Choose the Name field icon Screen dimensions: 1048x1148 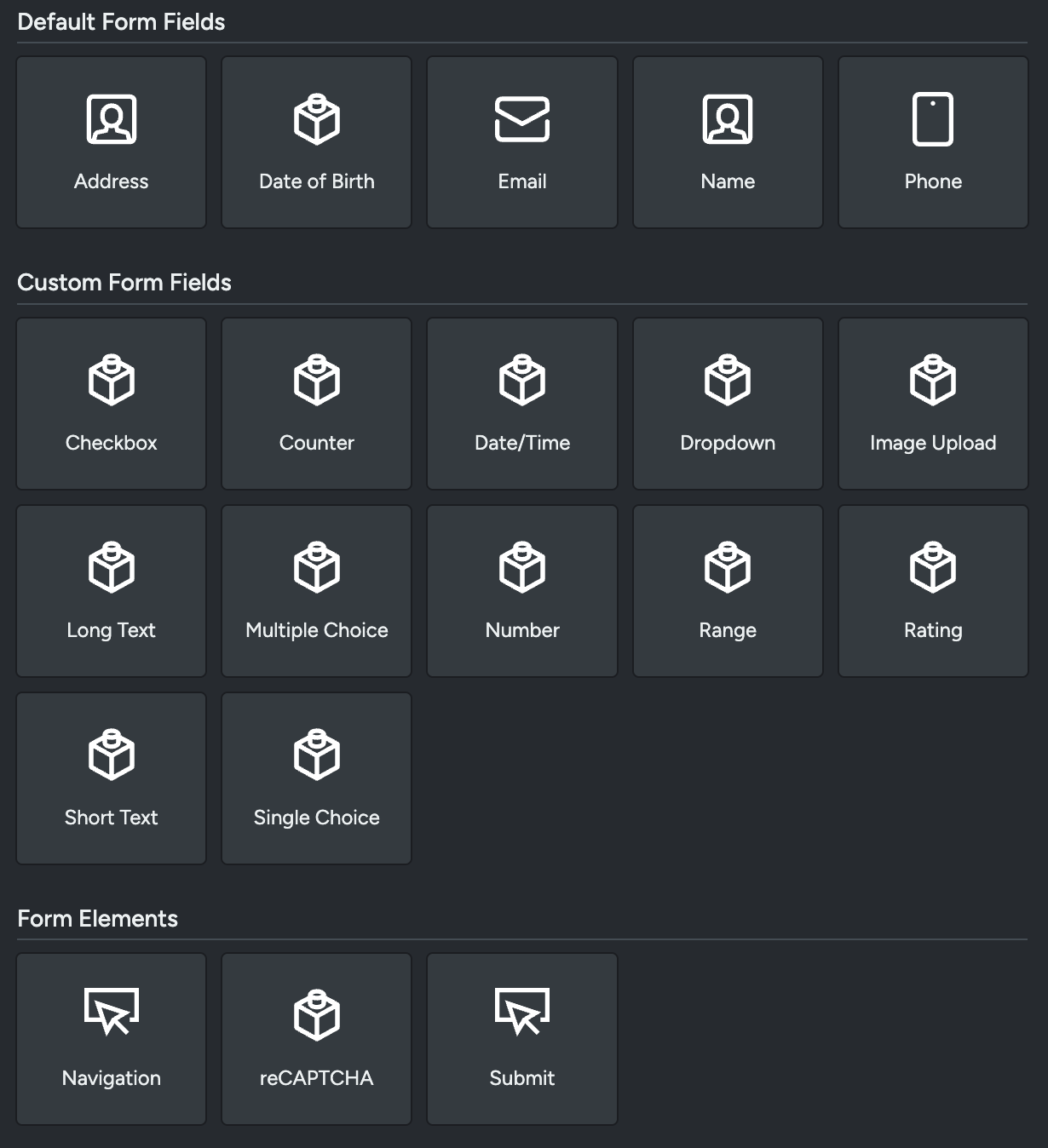[728, 119]
